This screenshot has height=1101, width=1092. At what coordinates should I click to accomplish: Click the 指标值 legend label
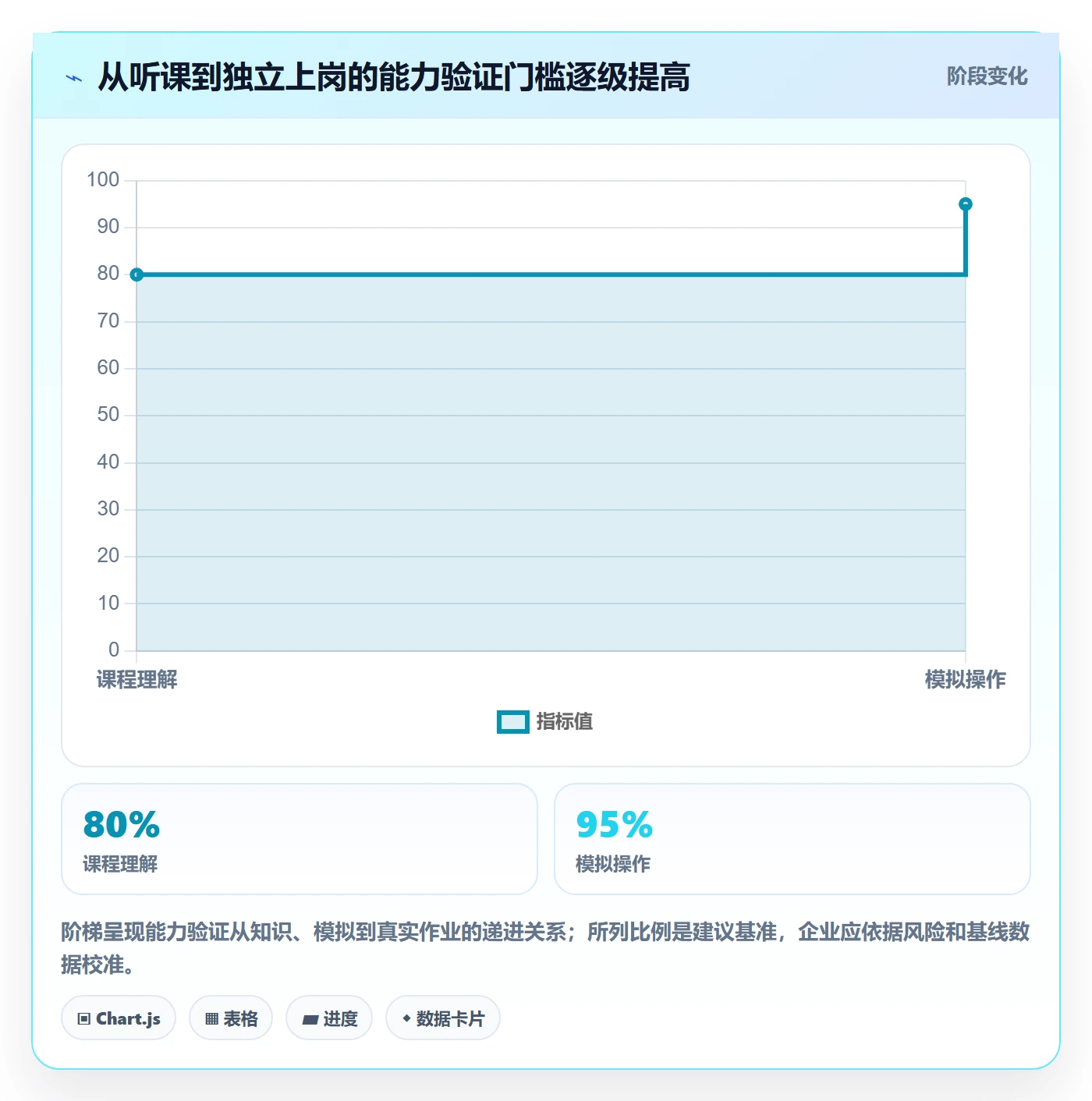565,722
